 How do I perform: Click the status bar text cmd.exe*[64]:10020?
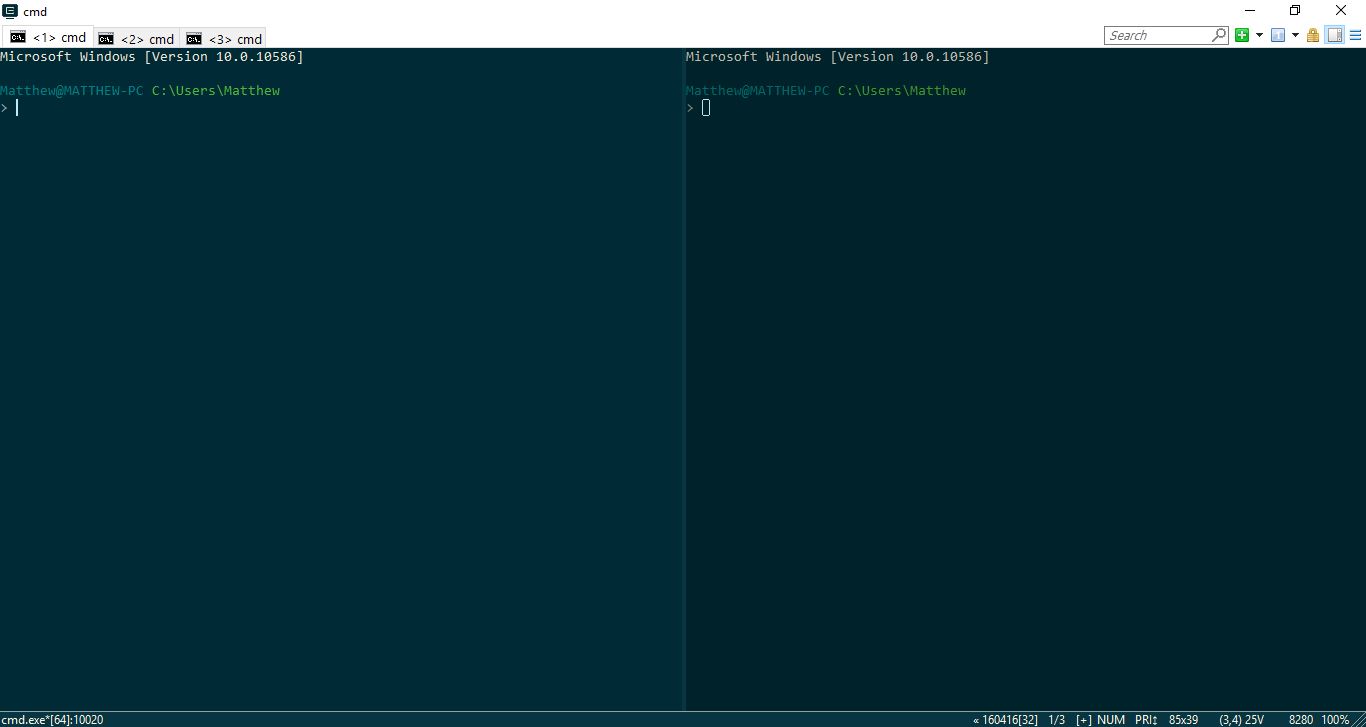pyautogui.click(x=53, y=720)
